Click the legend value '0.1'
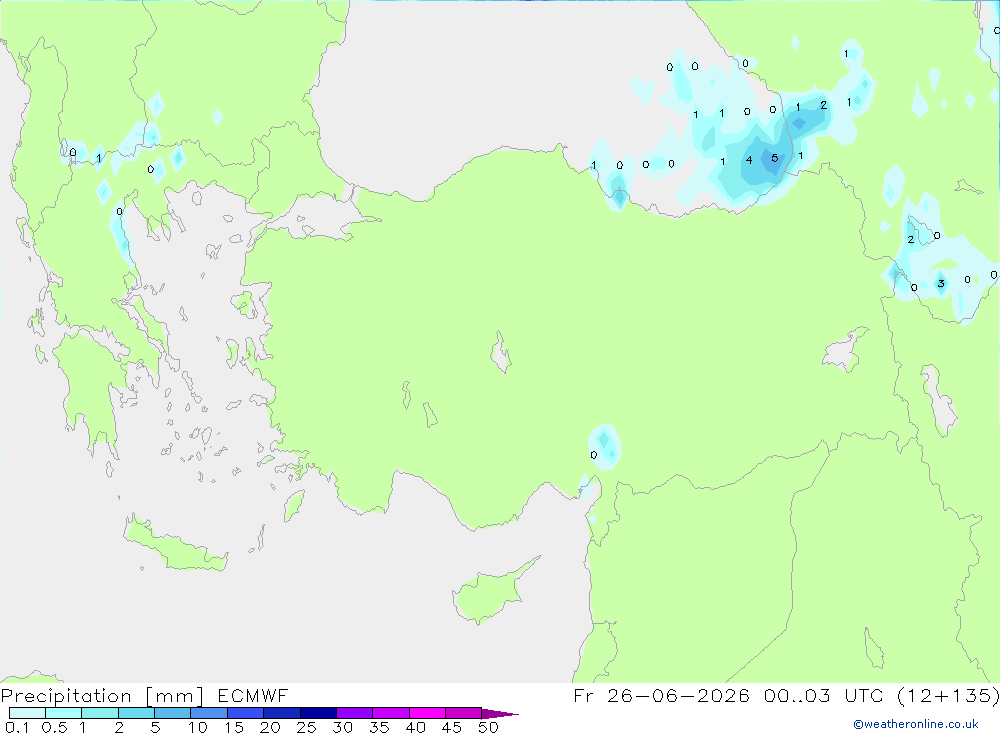Image resolution: width=1000 pixels, height=733 pixels. coord(17,727)
